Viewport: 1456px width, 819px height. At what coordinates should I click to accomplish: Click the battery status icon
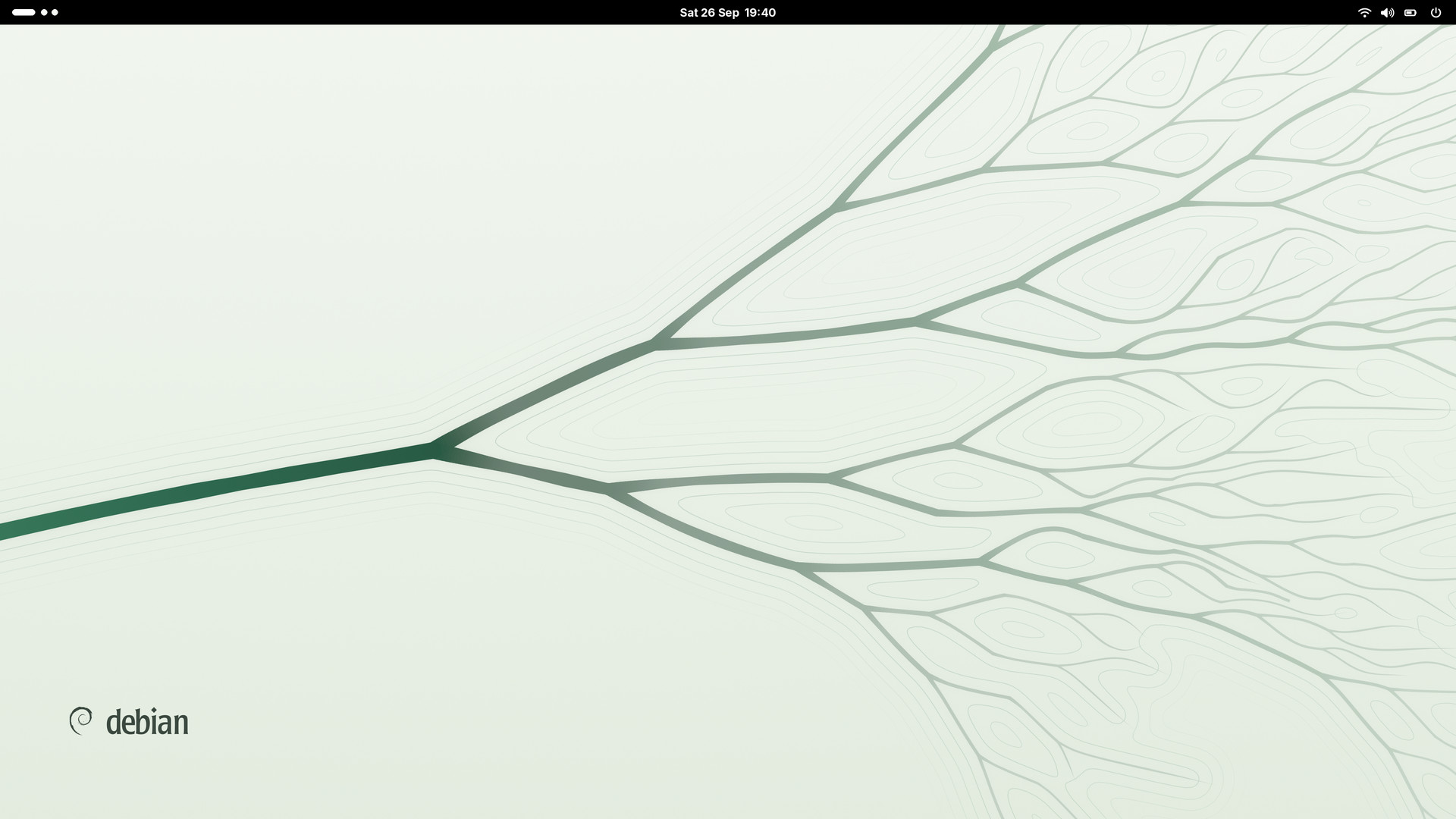click(x=1410, y=12)
